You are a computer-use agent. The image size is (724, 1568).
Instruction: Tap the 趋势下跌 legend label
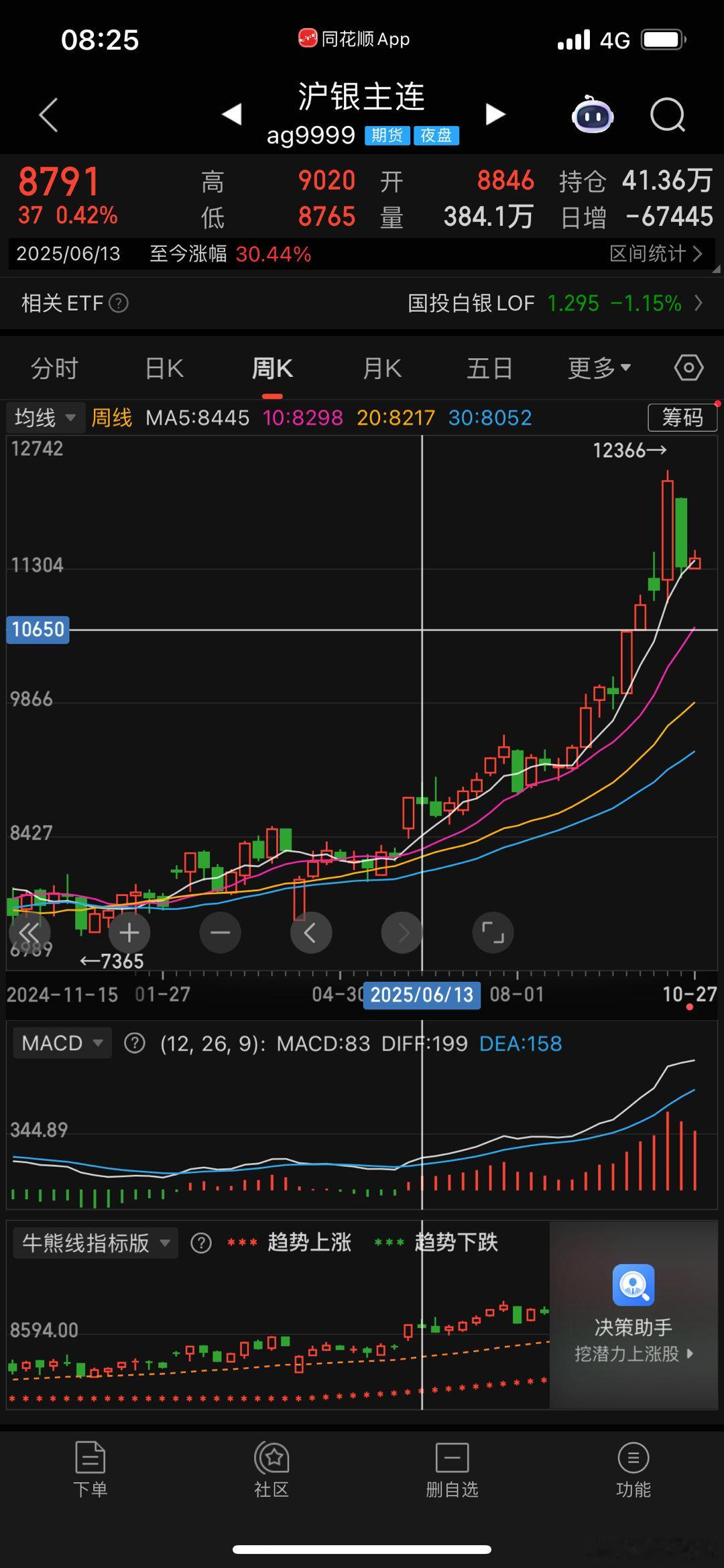tap(457, 1243)
